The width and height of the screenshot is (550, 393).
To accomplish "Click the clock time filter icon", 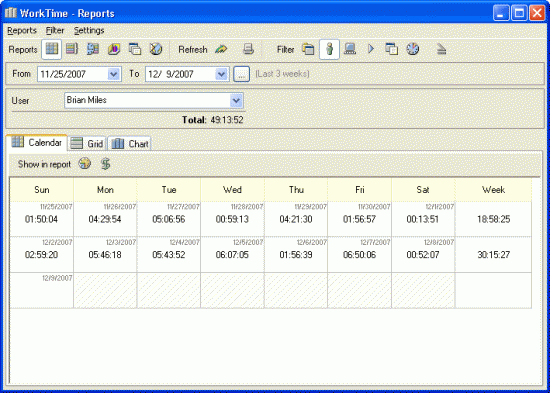I will (x=412, y=49).
